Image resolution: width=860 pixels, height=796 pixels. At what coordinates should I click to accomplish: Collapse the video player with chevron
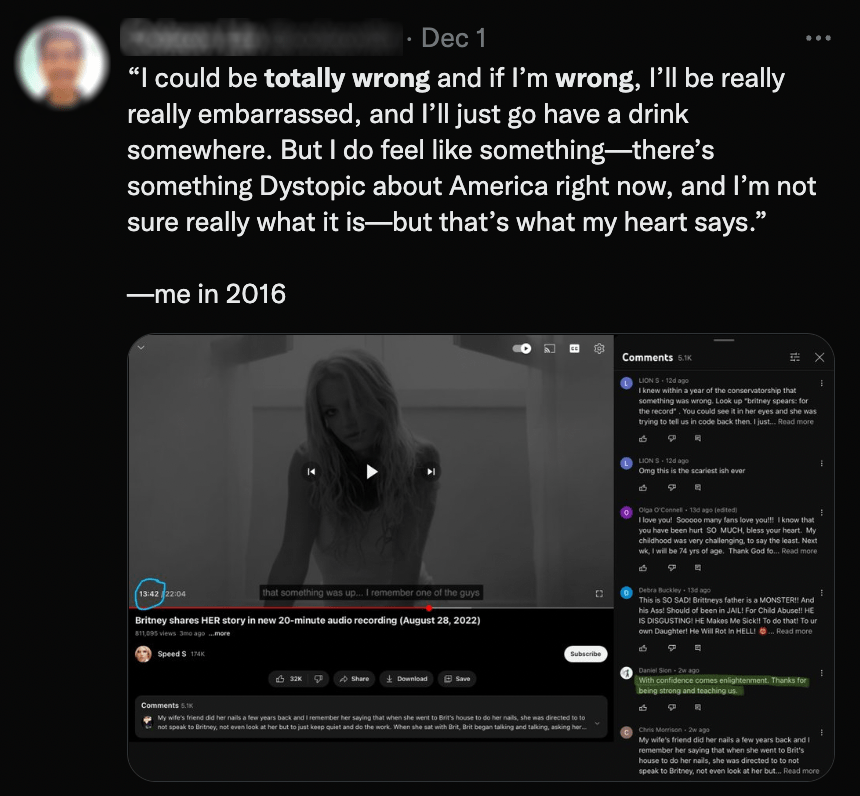point(141,347)
